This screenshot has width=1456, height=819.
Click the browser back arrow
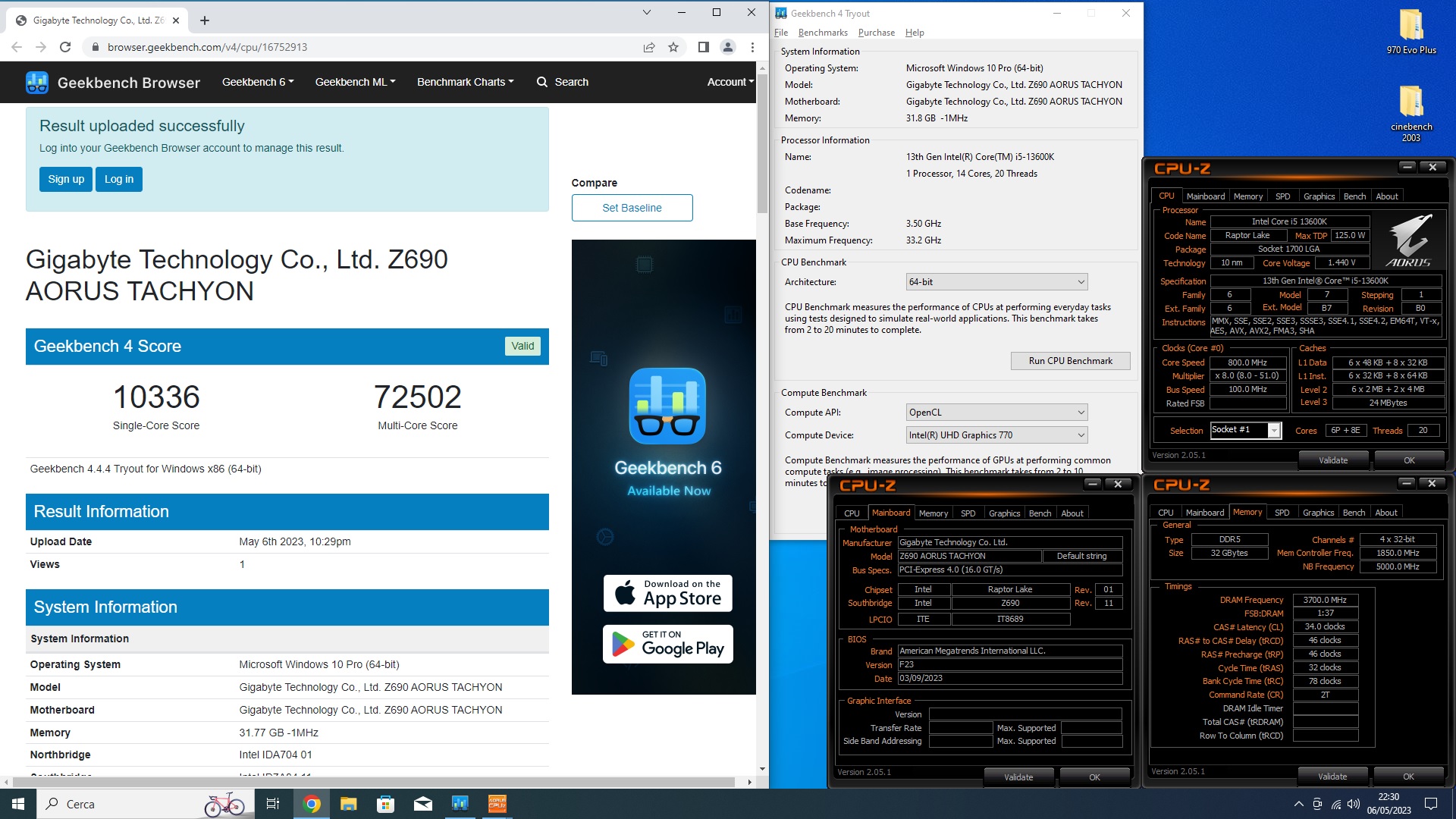point(17,47)
